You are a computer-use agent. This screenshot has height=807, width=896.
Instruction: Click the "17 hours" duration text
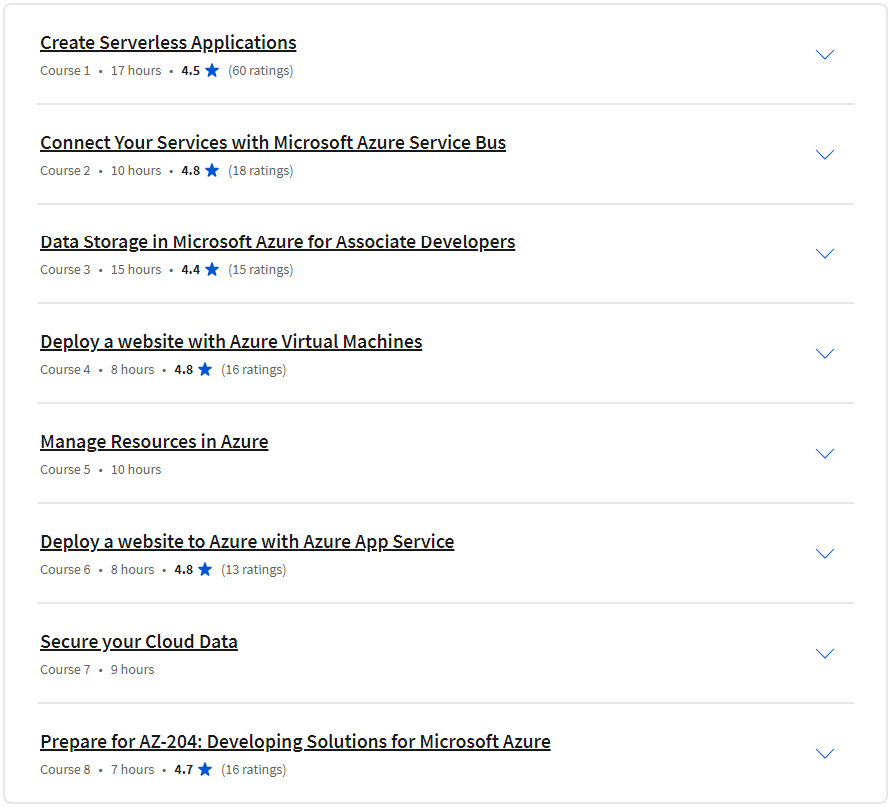136,70
